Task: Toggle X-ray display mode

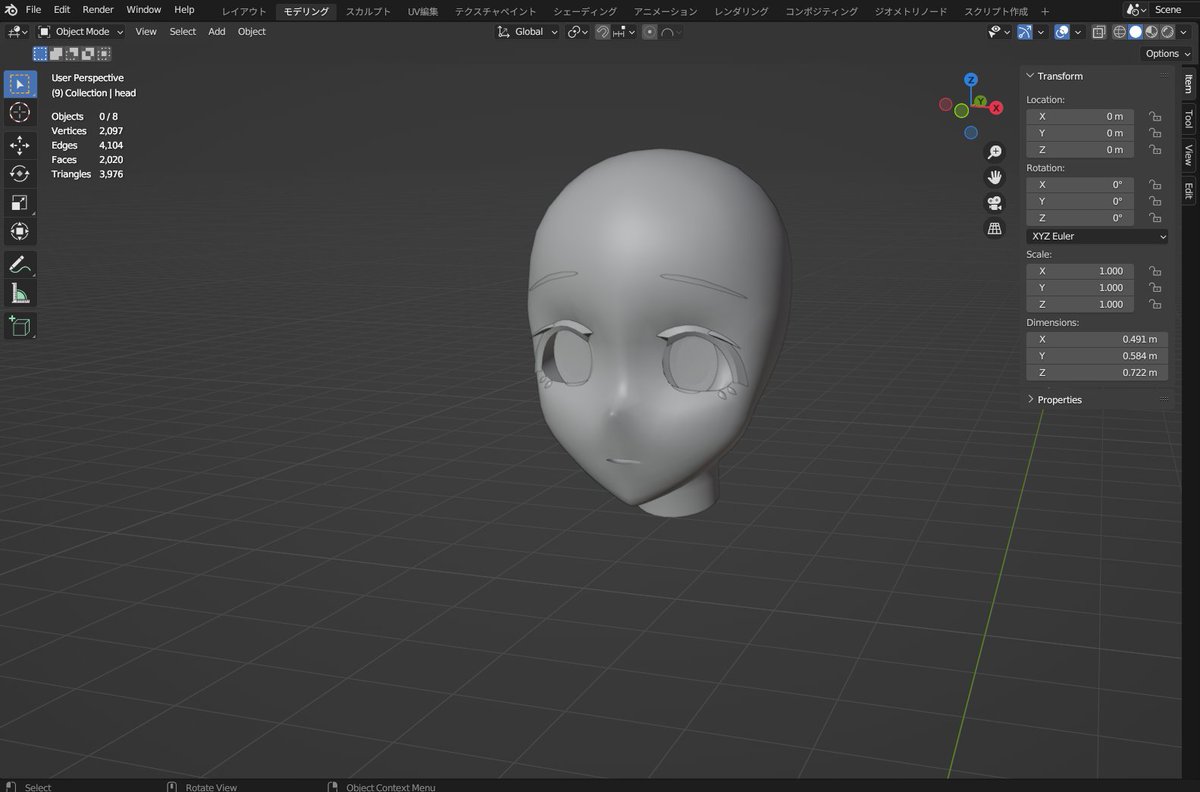Action: (x=1098, y=32)
